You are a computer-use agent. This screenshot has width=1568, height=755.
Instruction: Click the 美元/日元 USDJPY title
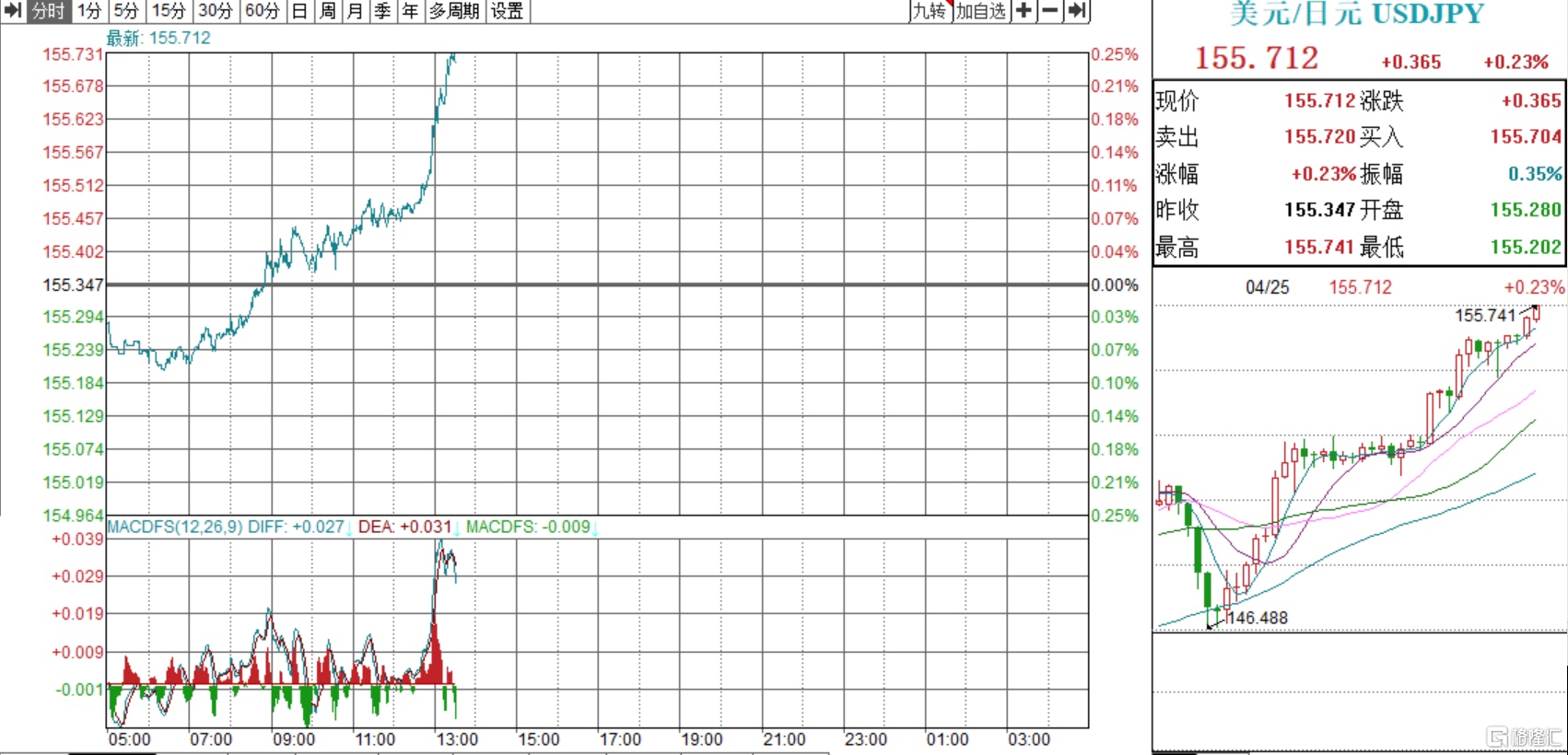point(1357,15)
